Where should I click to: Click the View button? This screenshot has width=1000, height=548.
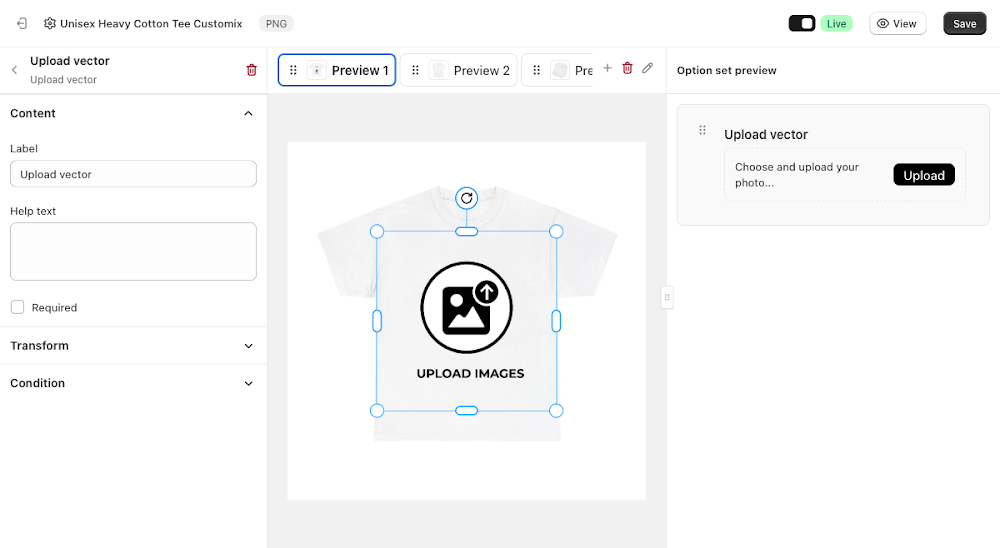point(897,24)
